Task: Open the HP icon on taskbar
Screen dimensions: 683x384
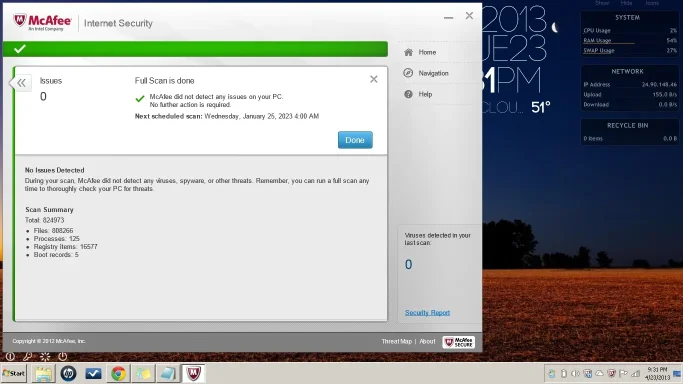Action: point(68,374)
